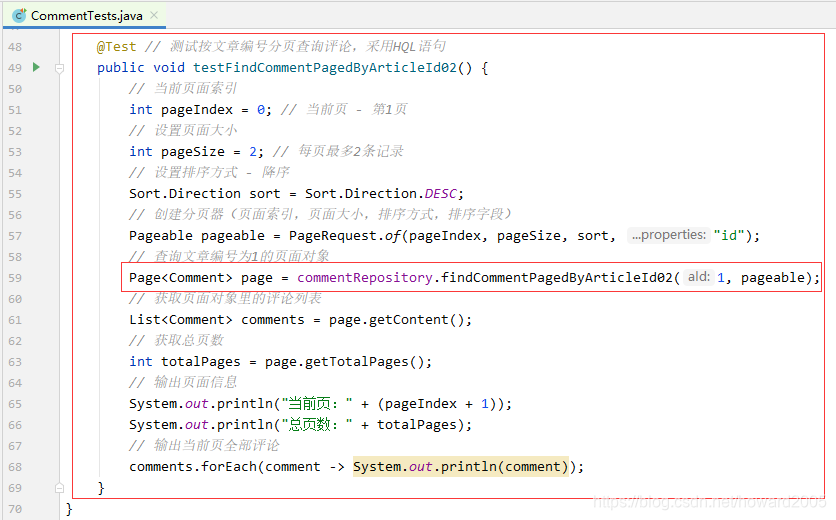Click the comment '输出当前页全部评论' on line 67
This screenshot has height=520, width=836.
tap(204, 446)
